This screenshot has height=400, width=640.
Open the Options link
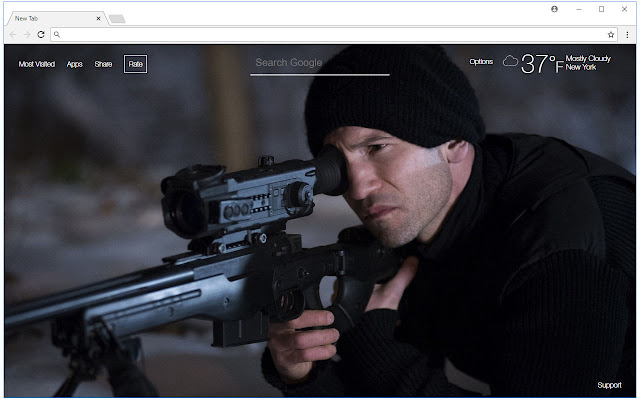coord(481,62)
